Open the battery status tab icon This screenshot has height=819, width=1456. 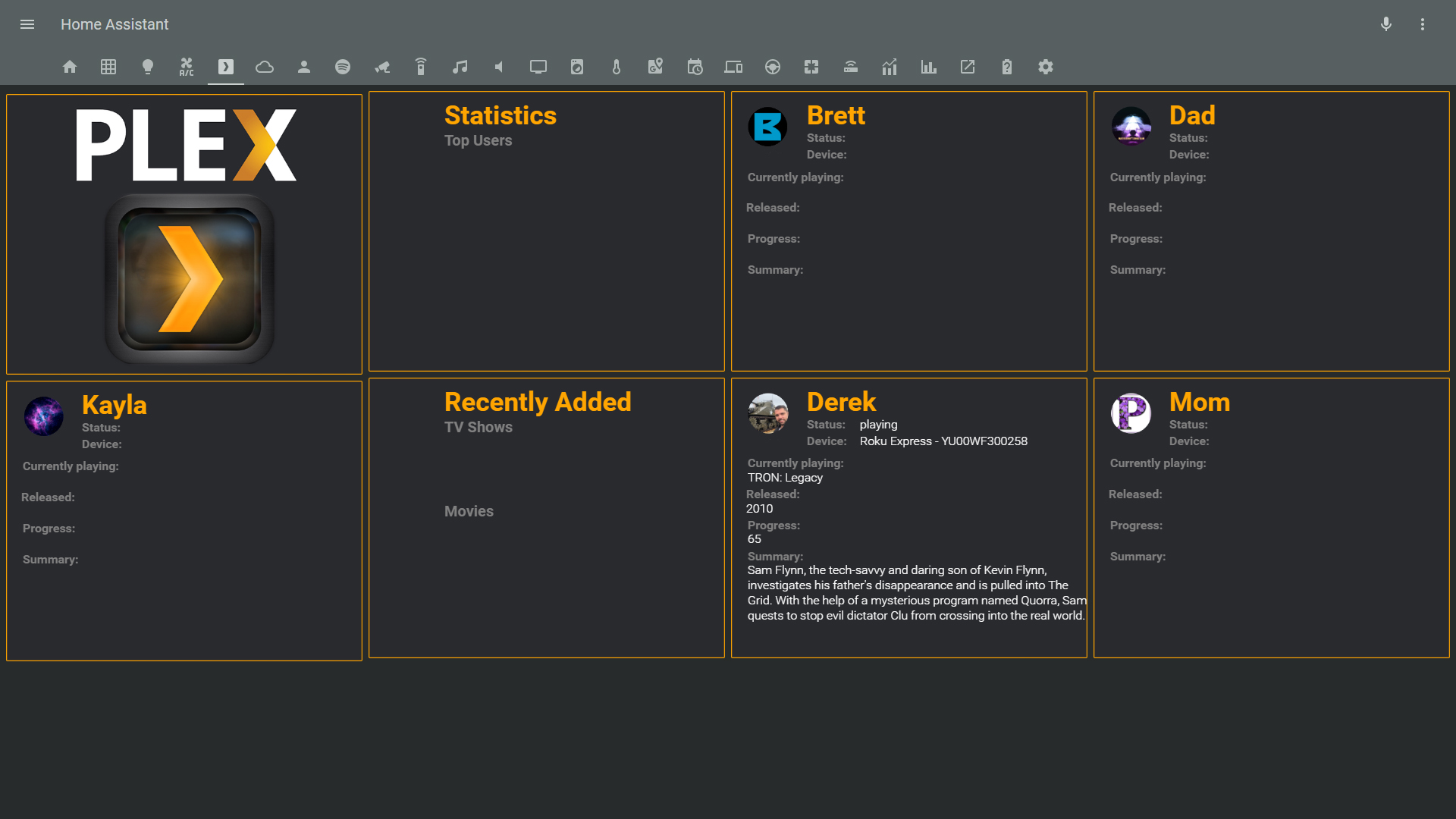click(x=1007, y=67)
